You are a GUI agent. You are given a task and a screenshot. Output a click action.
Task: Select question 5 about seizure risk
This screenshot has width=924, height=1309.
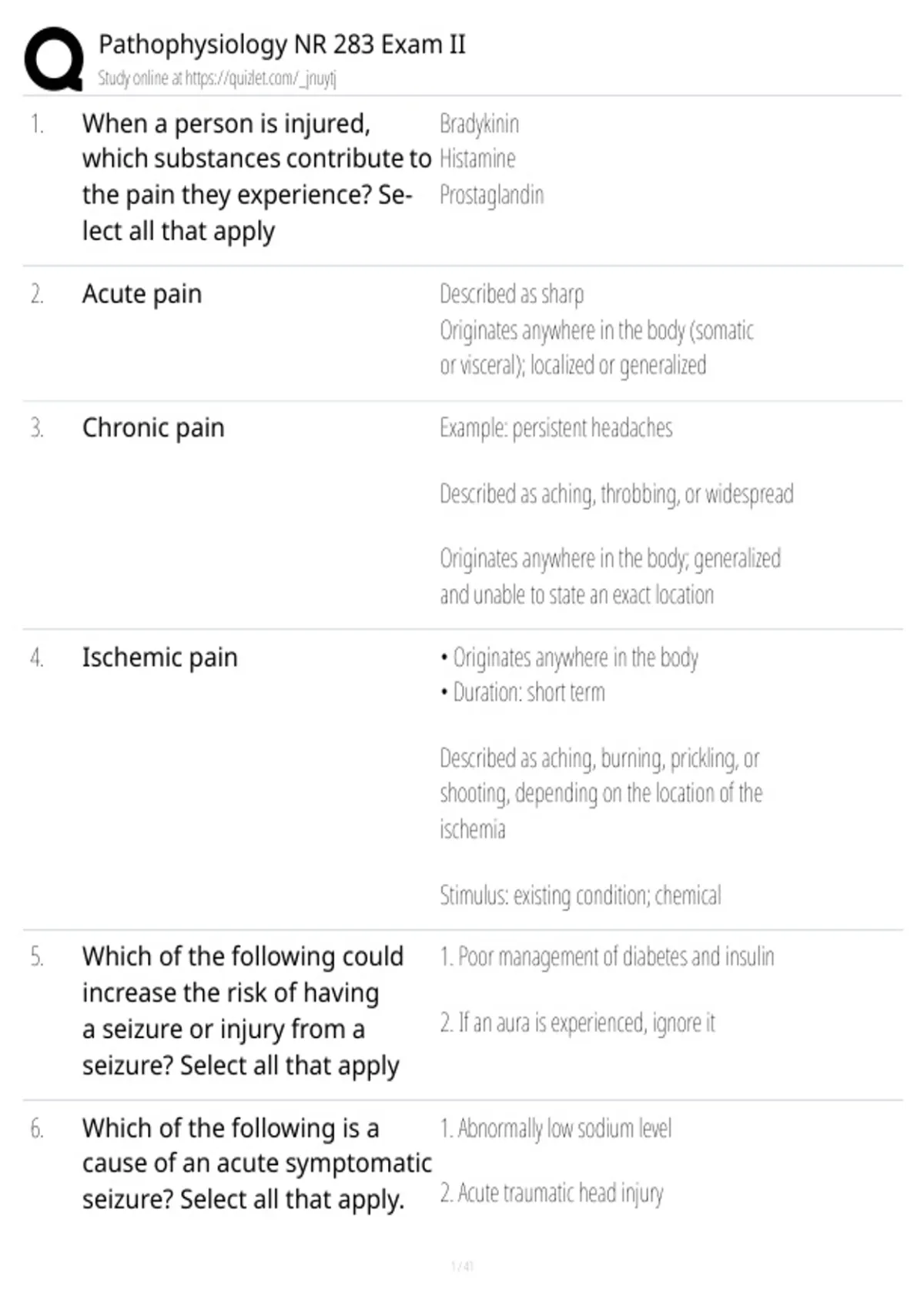click(243, 1011)
